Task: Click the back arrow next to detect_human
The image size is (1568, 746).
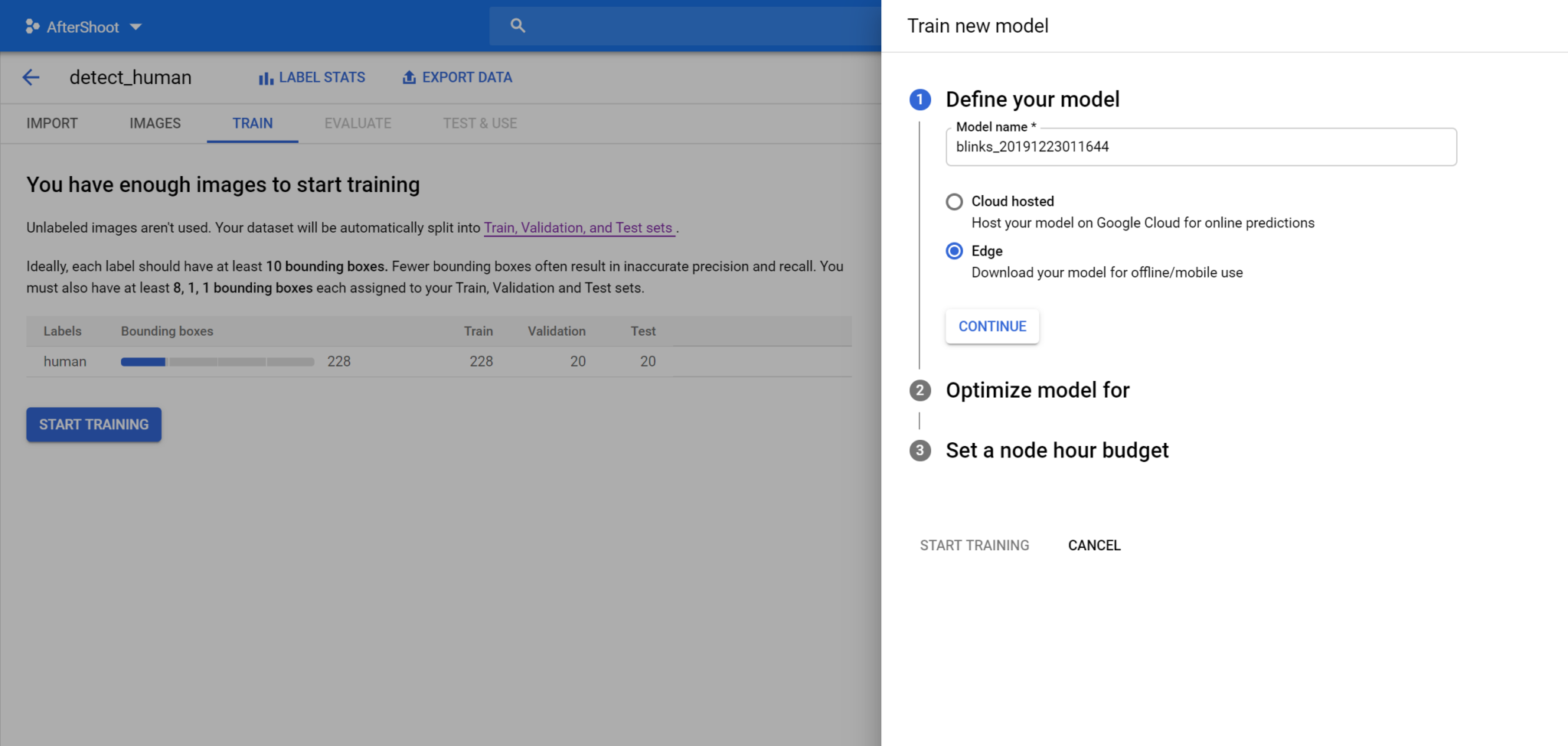Action: (30, 77)
